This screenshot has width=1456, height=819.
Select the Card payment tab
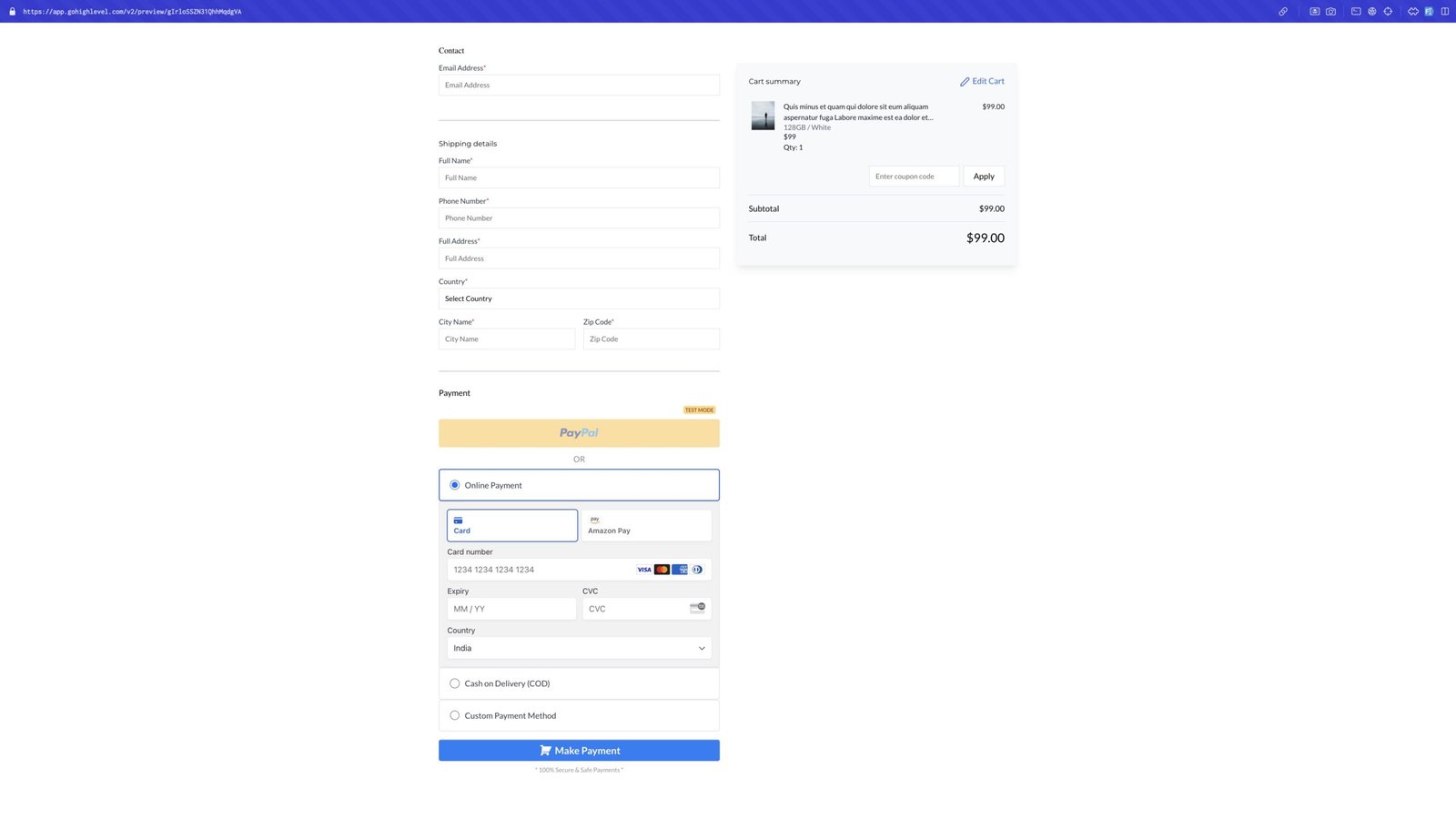pos(511,525)
